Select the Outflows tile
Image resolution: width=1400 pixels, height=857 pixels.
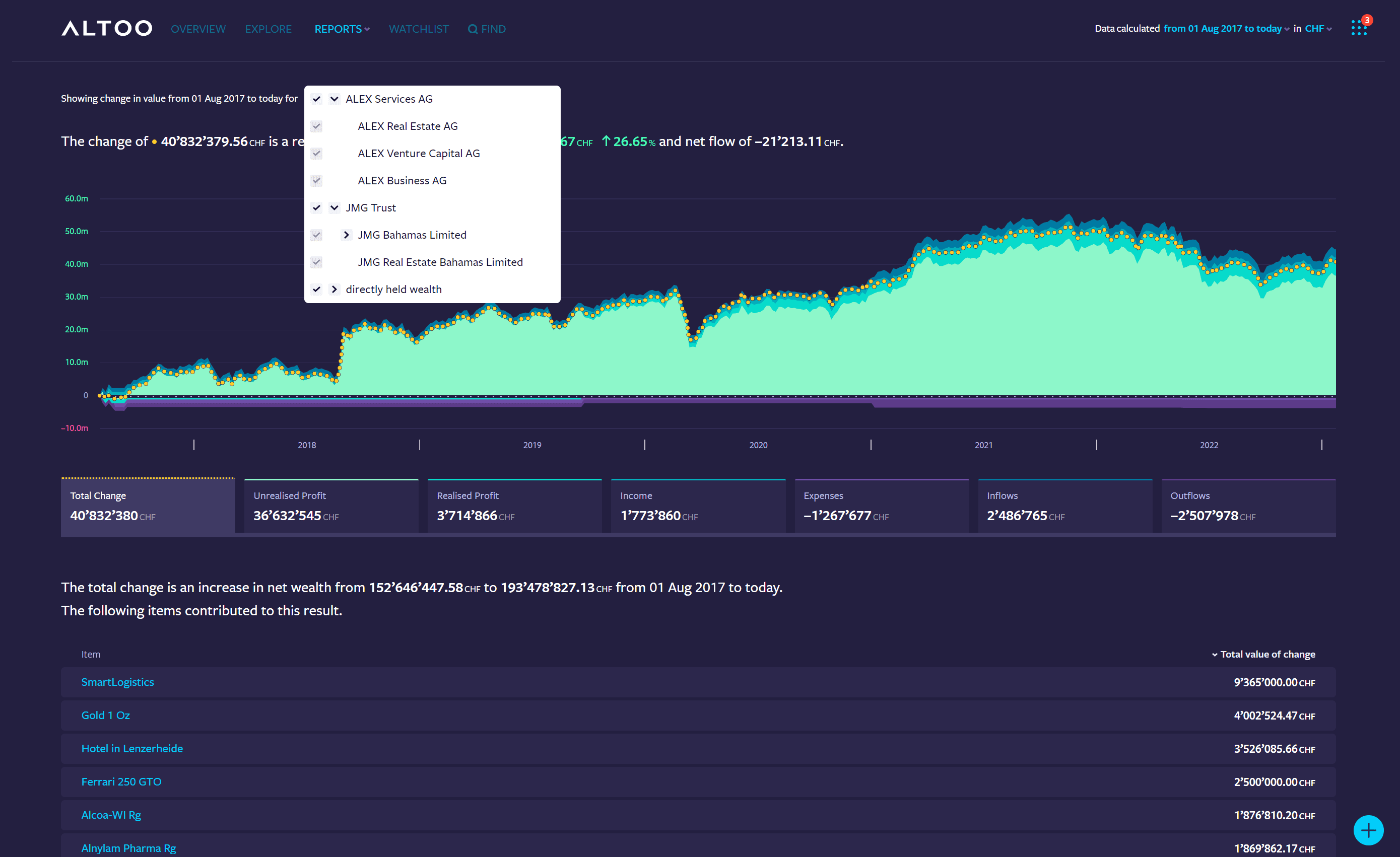[x=1248, y=506]
